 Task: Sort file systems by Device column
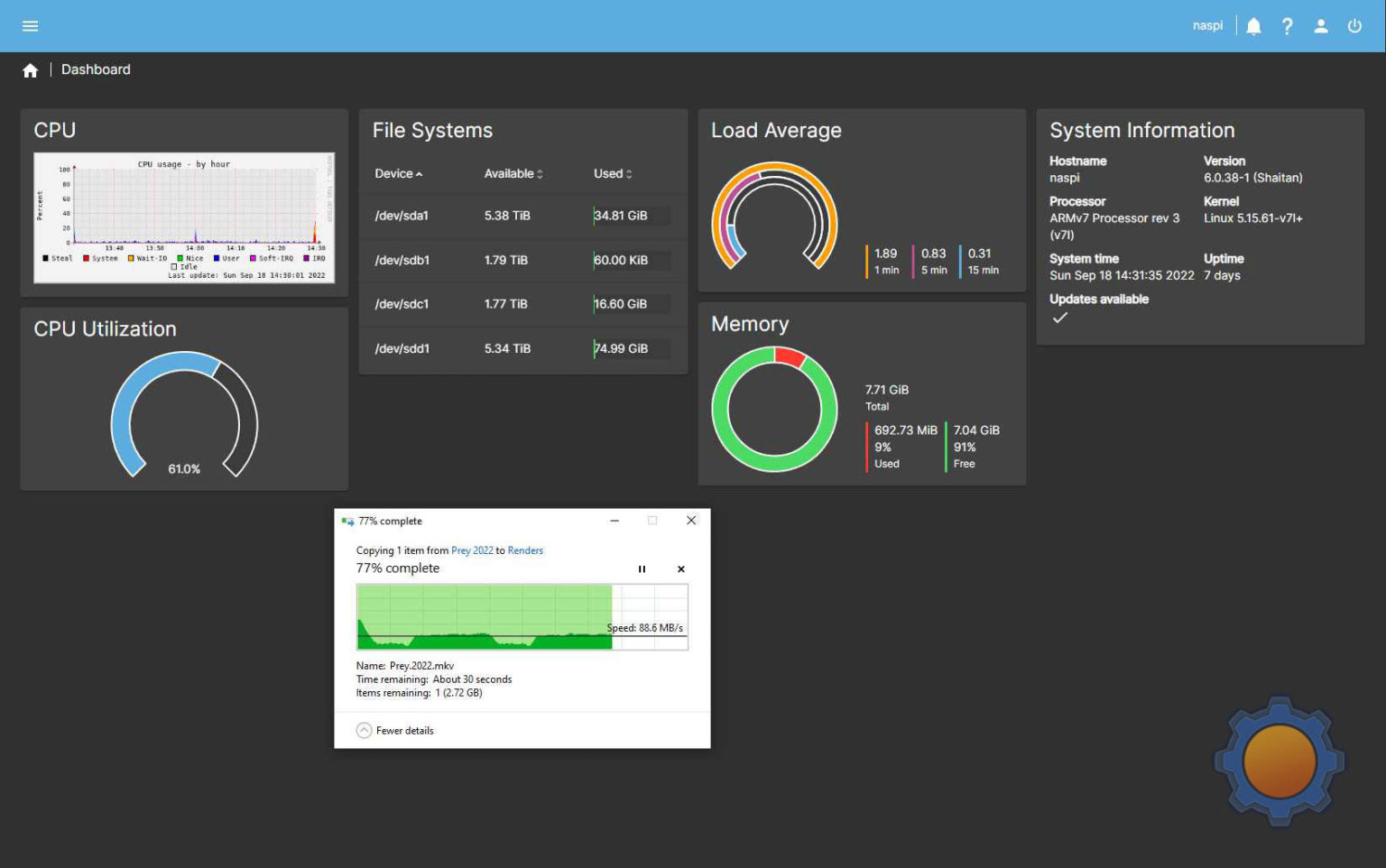coord(398,174)
